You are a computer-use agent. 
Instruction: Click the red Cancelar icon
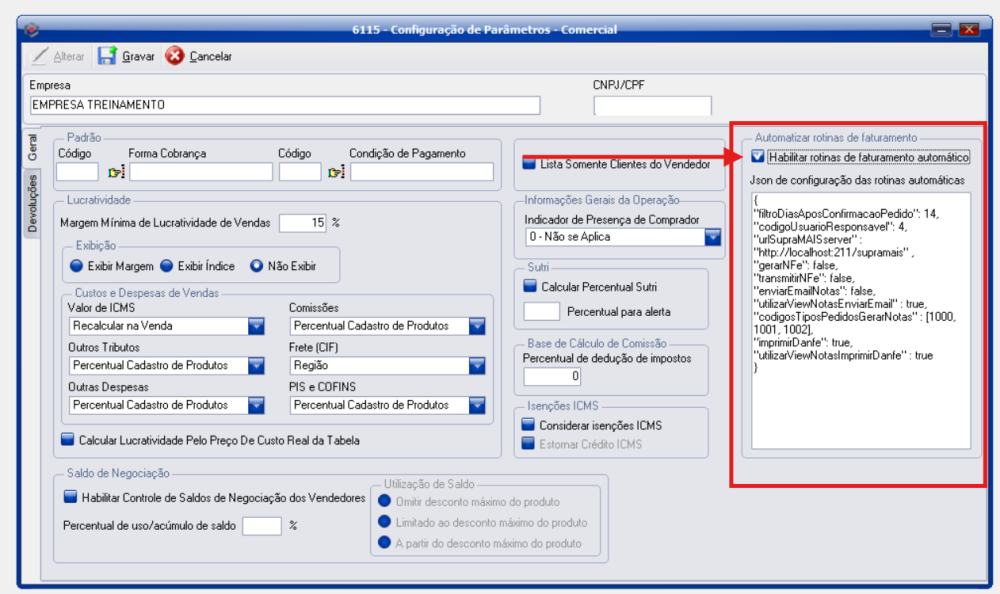coord(175,56)
